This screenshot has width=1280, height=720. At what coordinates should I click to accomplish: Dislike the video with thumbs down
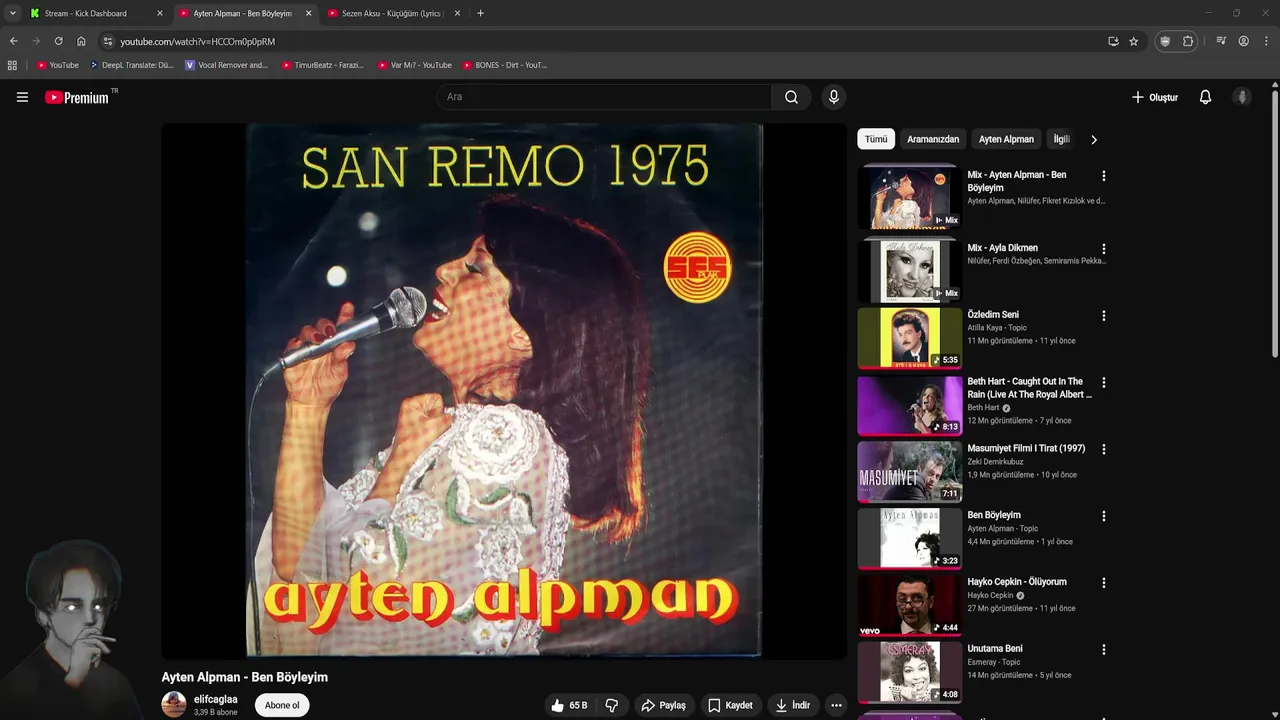coord(611,705)
